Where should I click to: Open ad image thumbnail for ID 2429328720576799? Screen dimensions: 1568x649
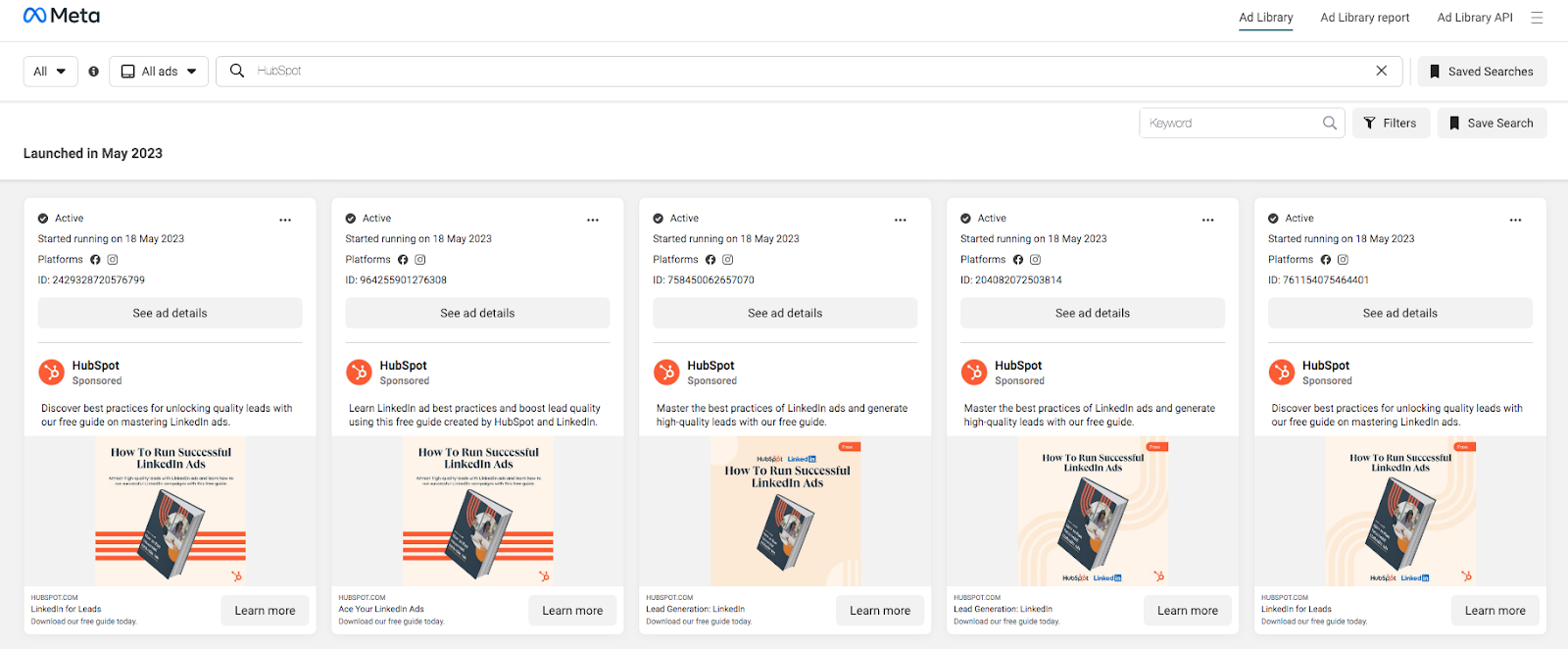(171, 511)
